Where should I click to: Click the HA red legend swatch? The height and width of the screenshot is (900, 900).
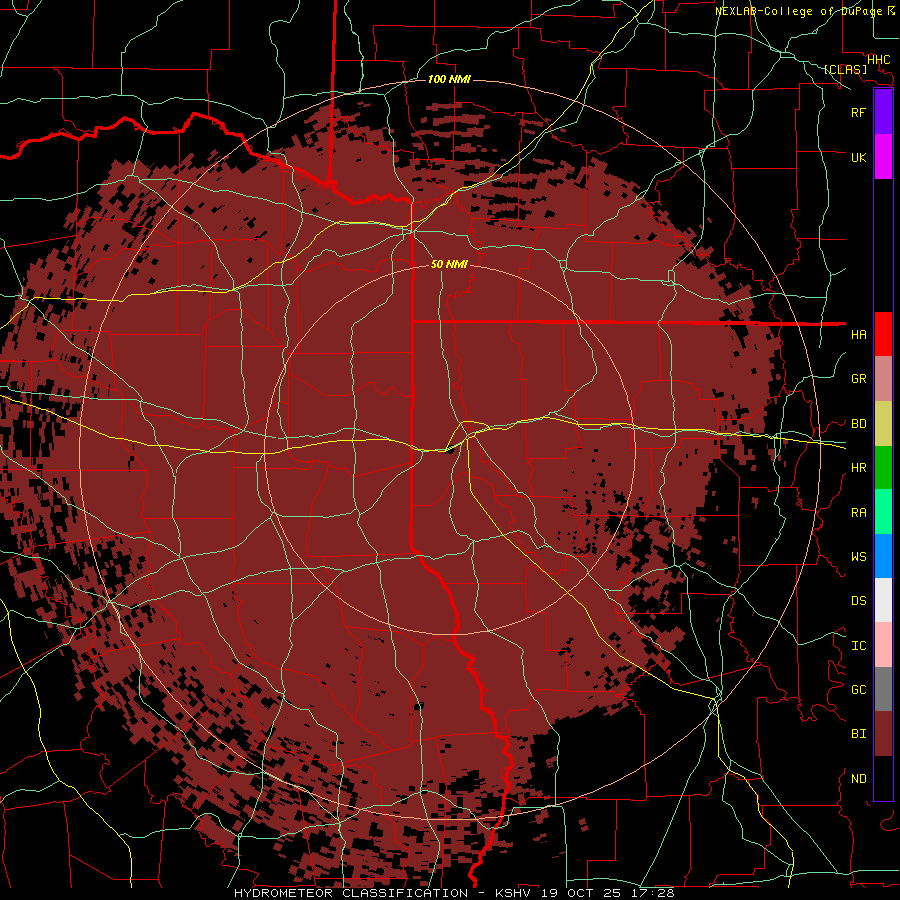883,334
